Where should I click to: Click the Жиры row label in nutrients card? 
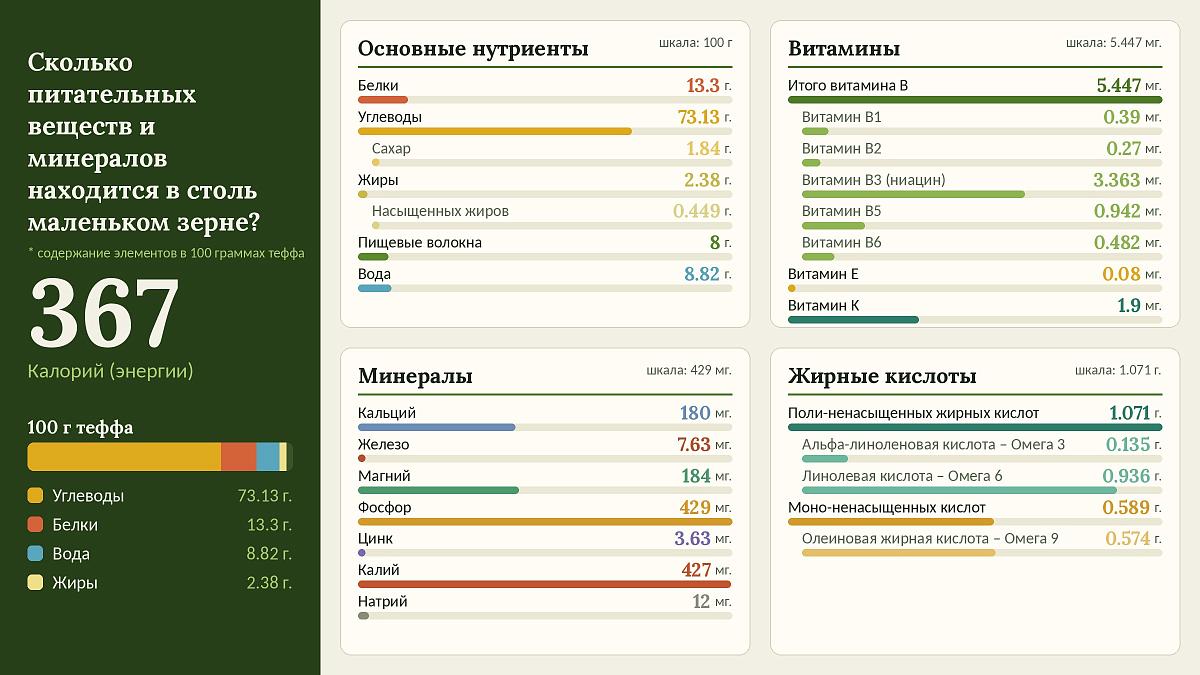tap(378, 180)
